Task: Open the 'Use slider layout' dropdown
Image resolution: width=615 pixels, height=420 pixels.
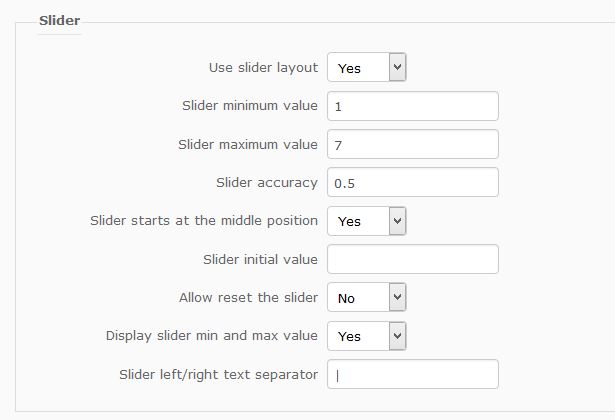Action: click(366, 68)
